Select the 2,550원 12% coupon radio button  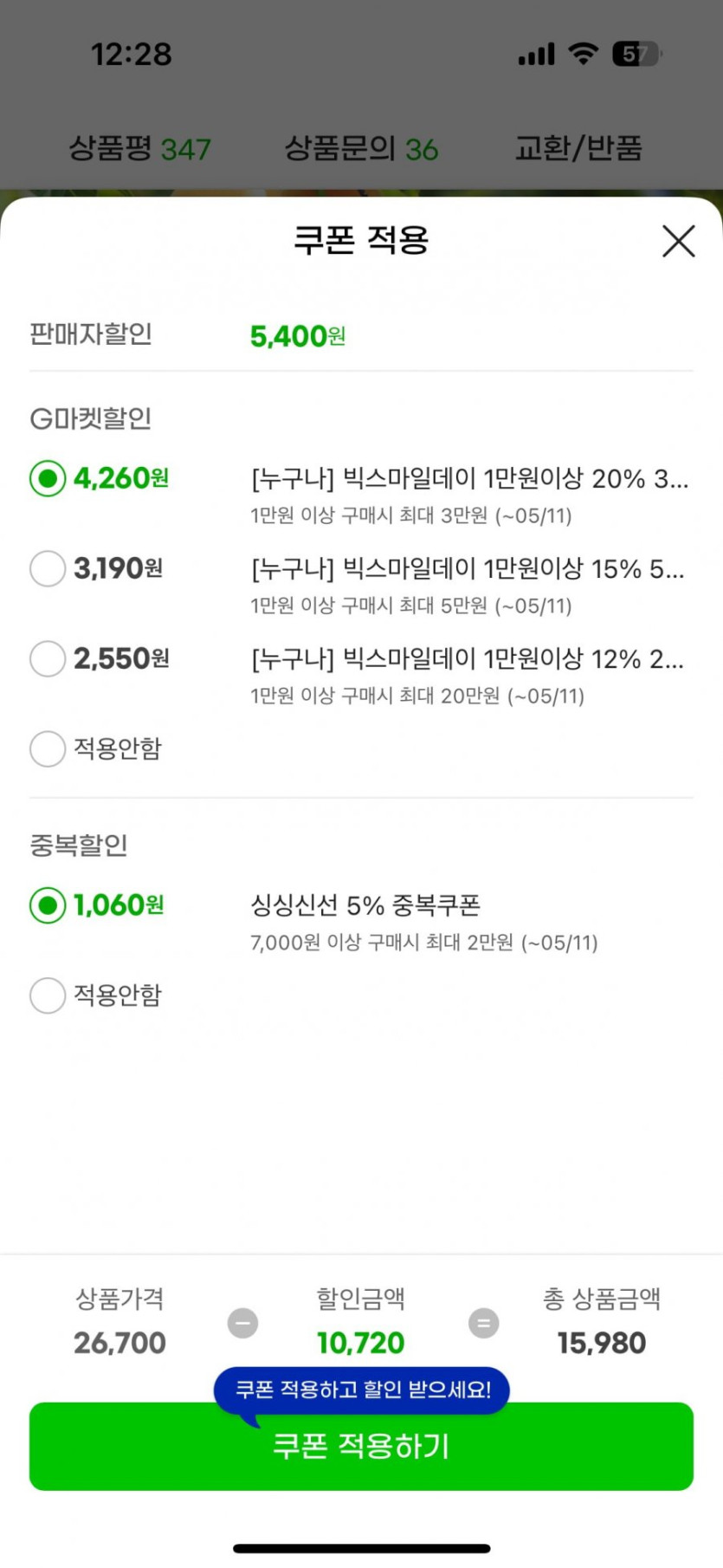pyautogui.click(x=48, y=658)
